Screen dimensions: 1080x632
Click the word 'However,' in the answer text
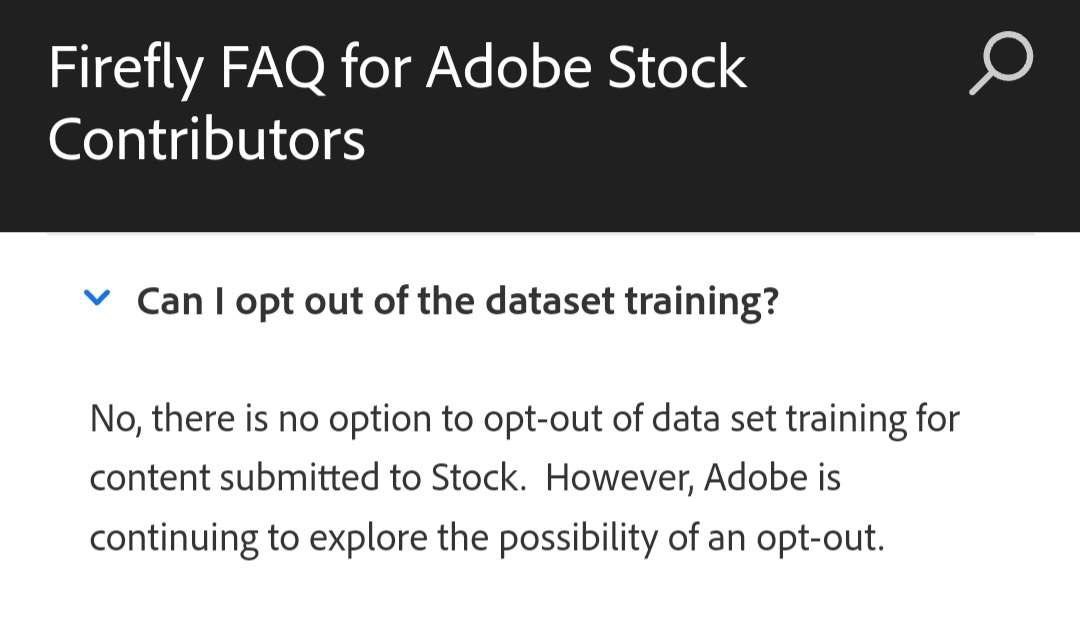pyautogui.click(x=619, y=478)
